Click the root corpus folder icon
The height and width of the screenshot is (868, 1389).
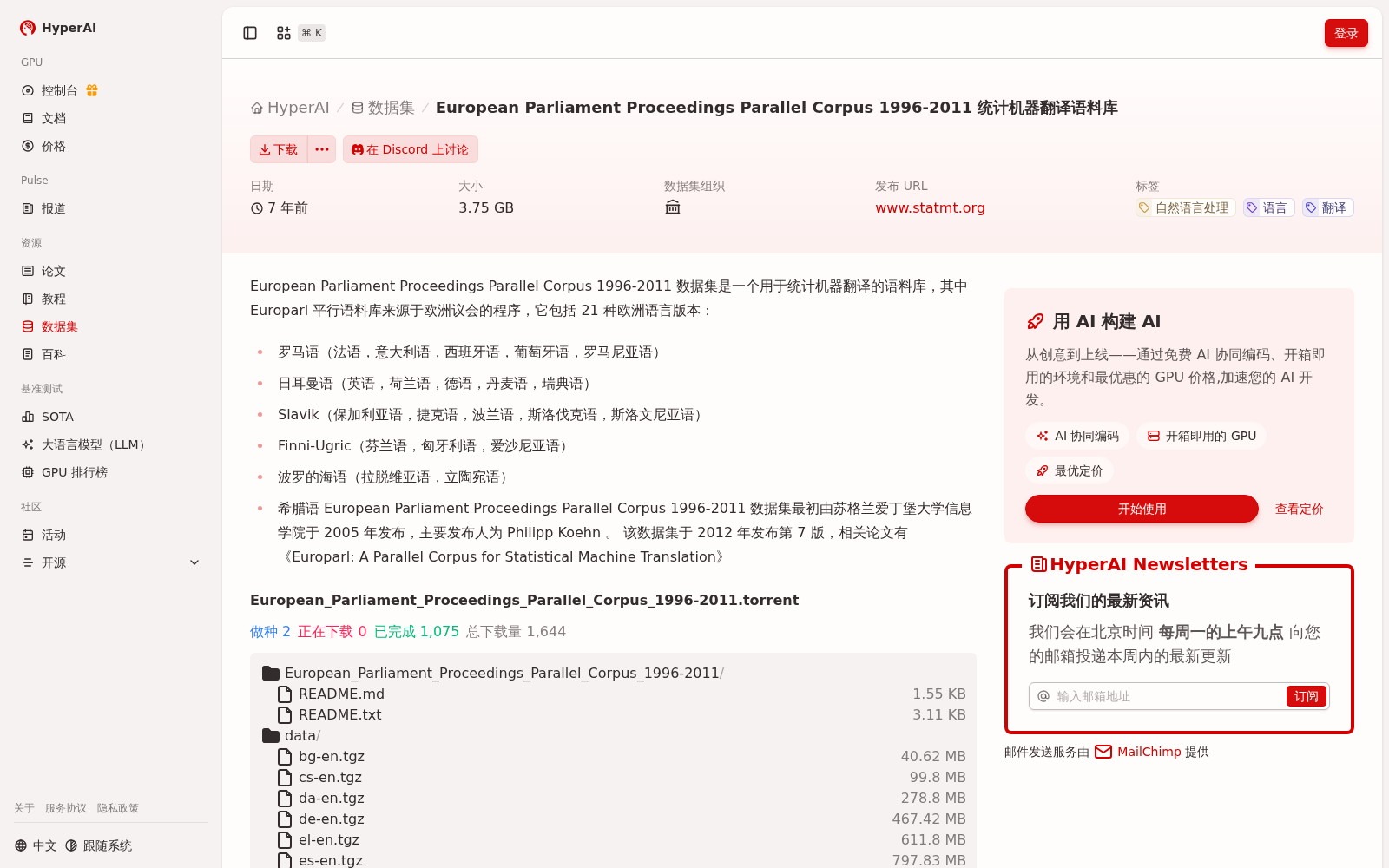tap(271, 674)
